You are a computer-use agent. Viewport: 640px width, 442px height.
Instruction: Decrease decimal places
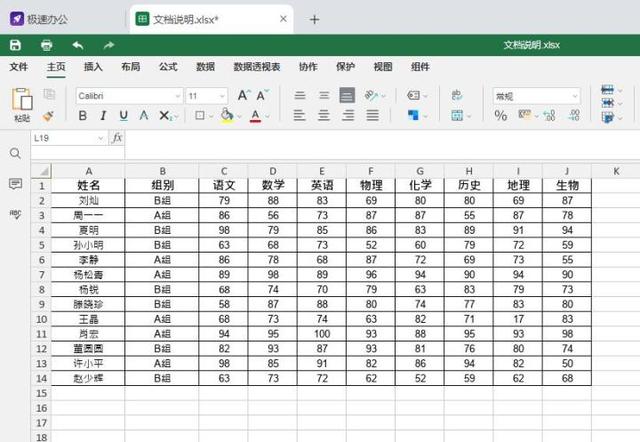pyautogui.click(x=574, y=115)
